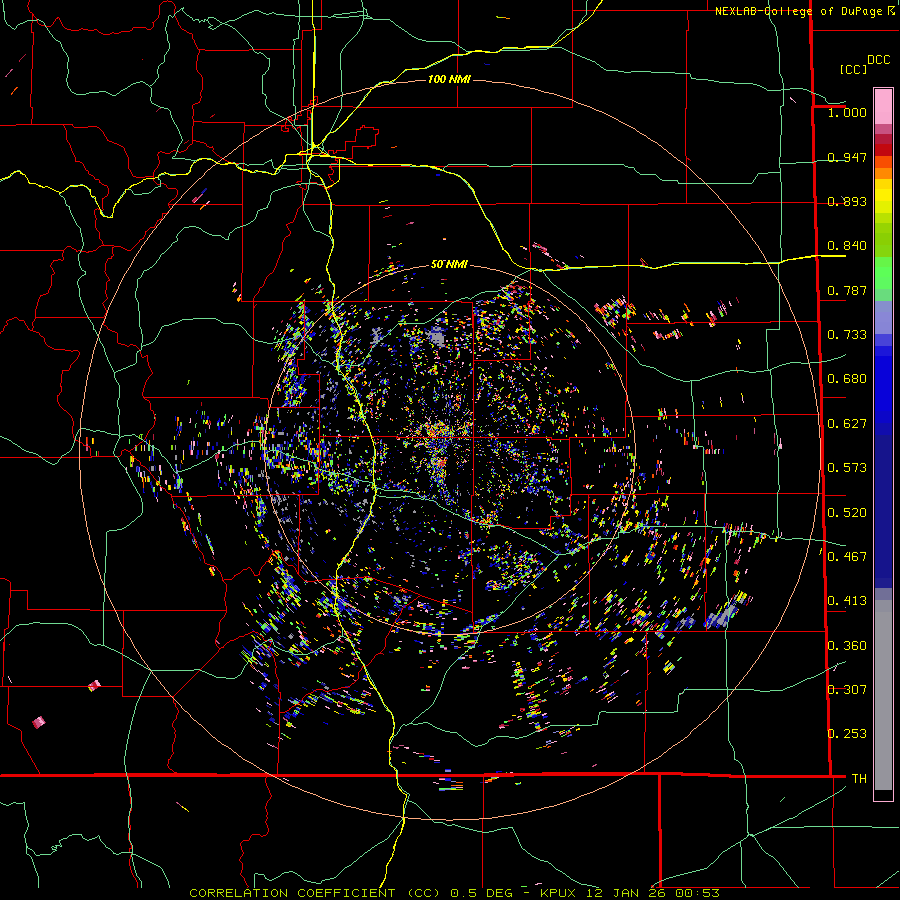Click the DCC product label
The width and height of the screenshot is (900, 900).
(x=879, y=60)
